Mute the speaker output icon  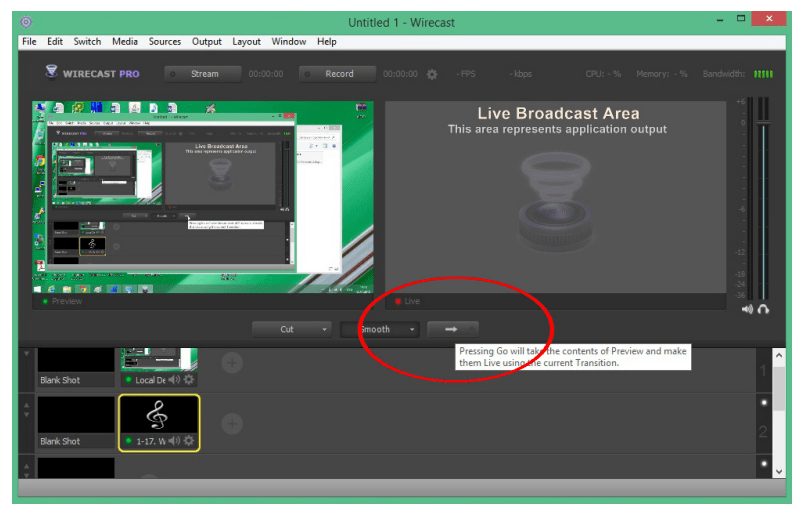point(747,309)
